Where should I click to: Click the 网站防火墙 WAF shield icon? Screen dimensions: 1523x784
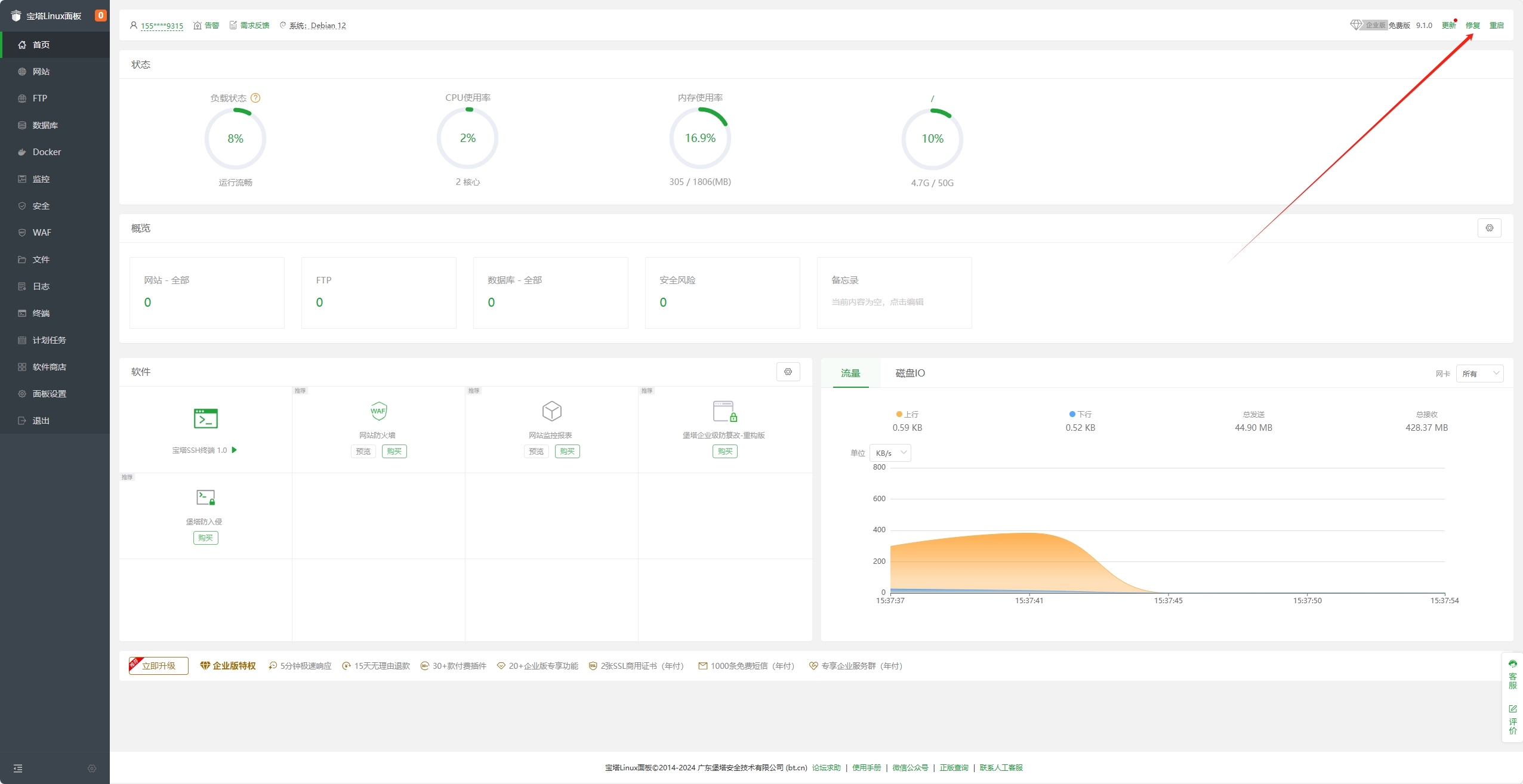378,411
